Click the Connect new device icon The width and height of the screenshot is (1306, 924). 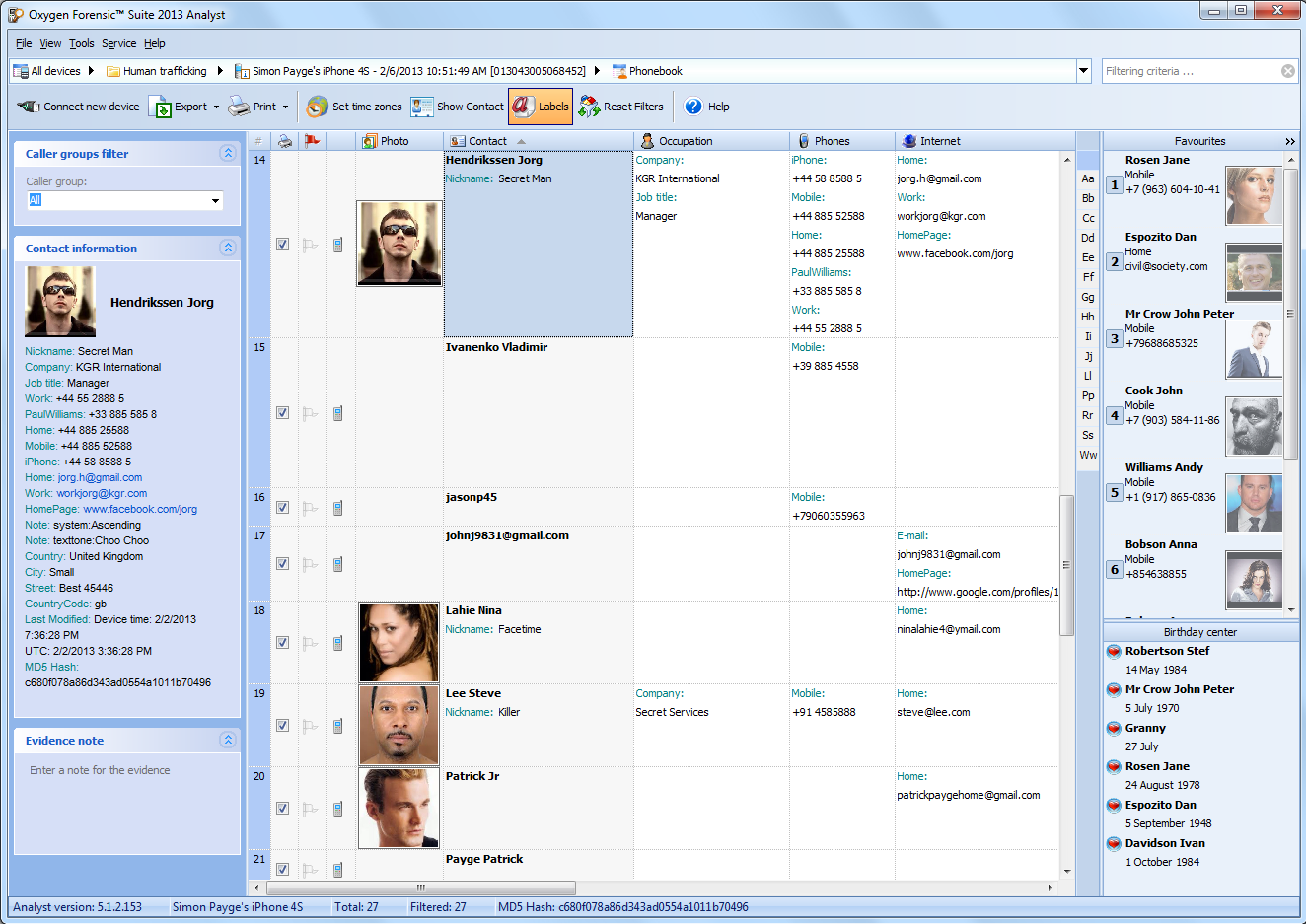point(29,107)
